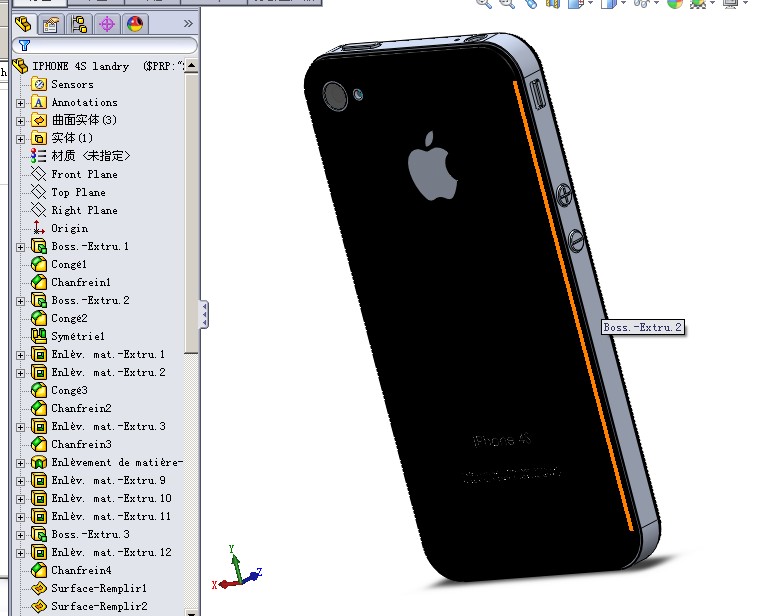Expand the 曲面实体(3) surface bodies folder
This screenshot has height=616, width=783.
click(x=20, y=121)
